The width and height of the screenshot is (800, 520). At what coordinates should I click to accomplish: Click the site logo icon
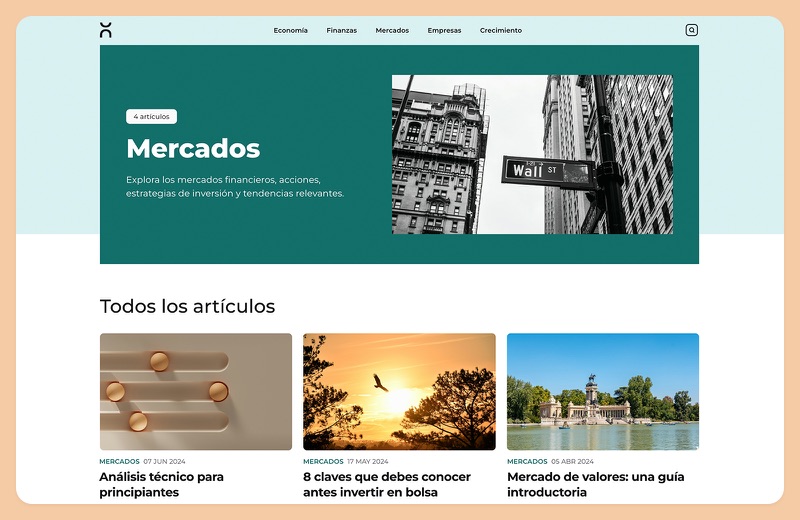106,30
